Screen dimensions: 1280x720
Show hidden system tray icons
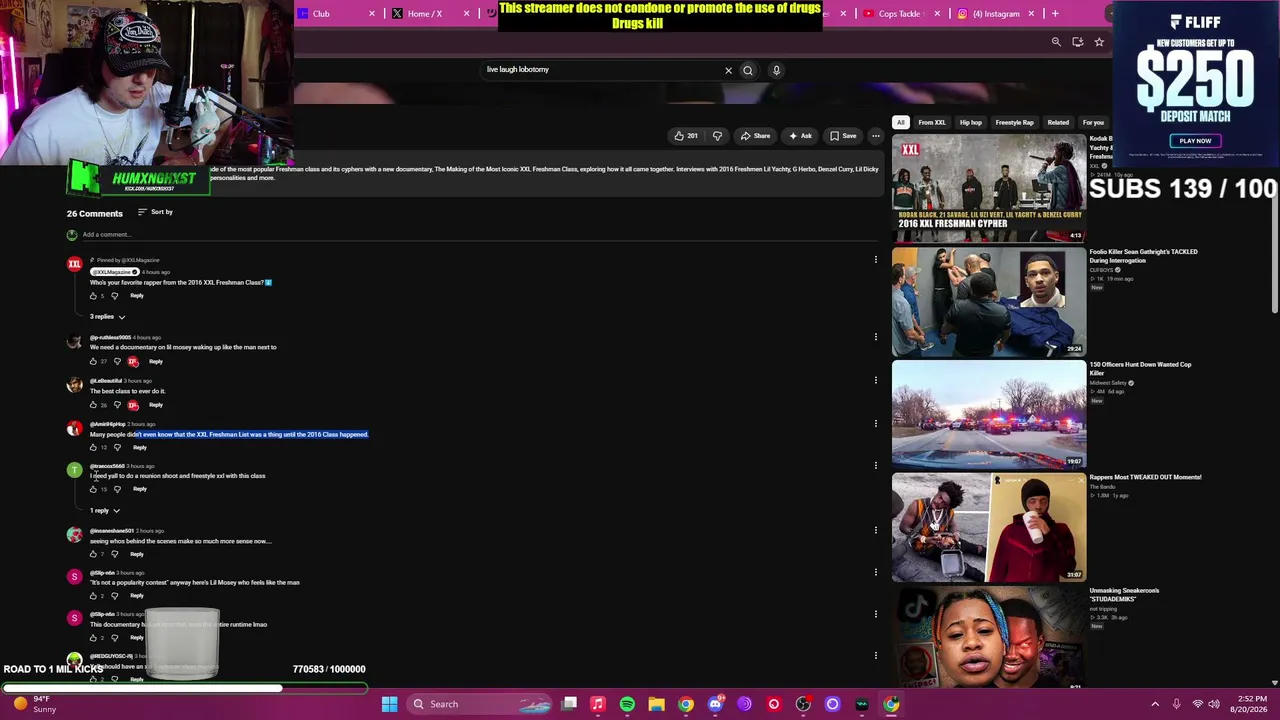pyautogui.click(x=1155, y=704)
